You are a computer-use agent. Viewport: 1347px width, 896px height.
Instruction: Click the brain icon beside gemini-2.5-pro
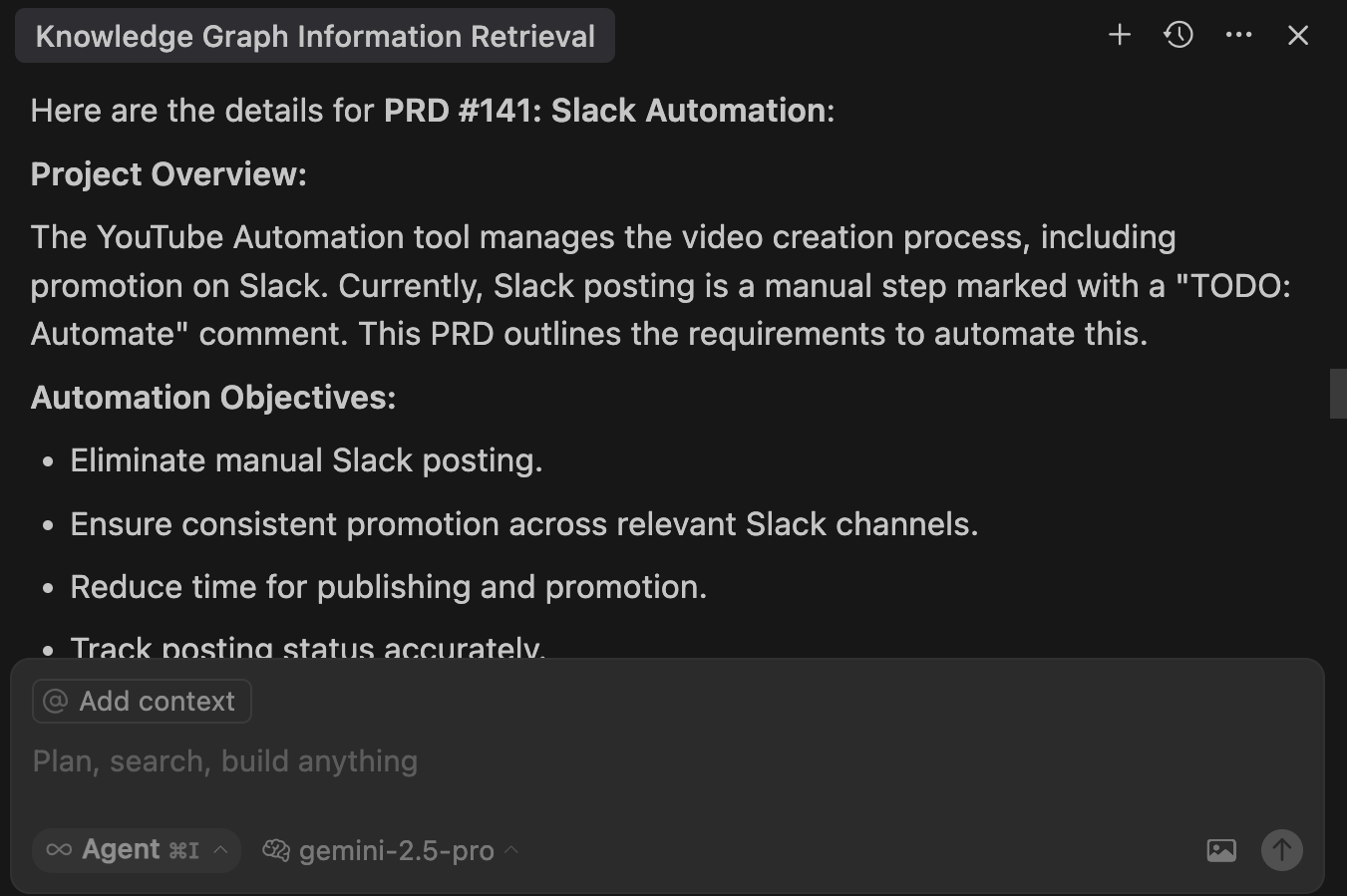(276, 850)
